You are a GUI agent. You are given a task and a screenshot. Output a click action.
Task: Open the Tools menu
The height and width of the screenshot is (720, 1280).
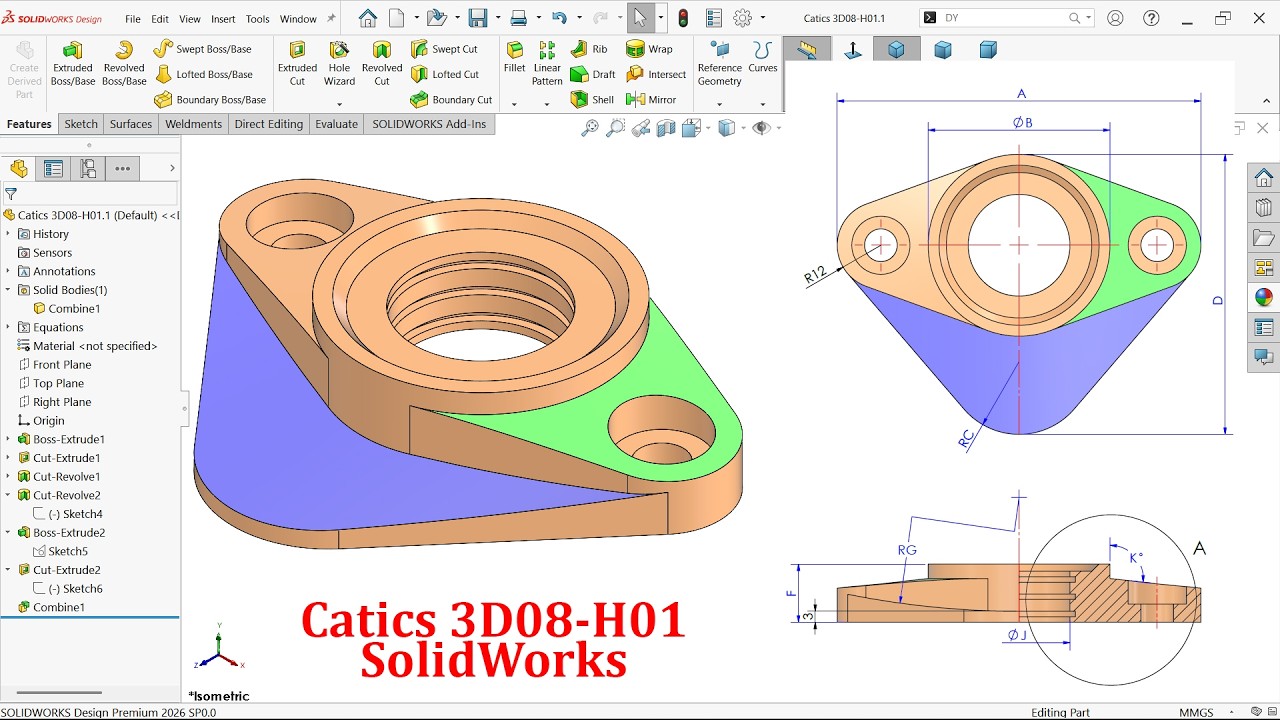click(257, 19)
